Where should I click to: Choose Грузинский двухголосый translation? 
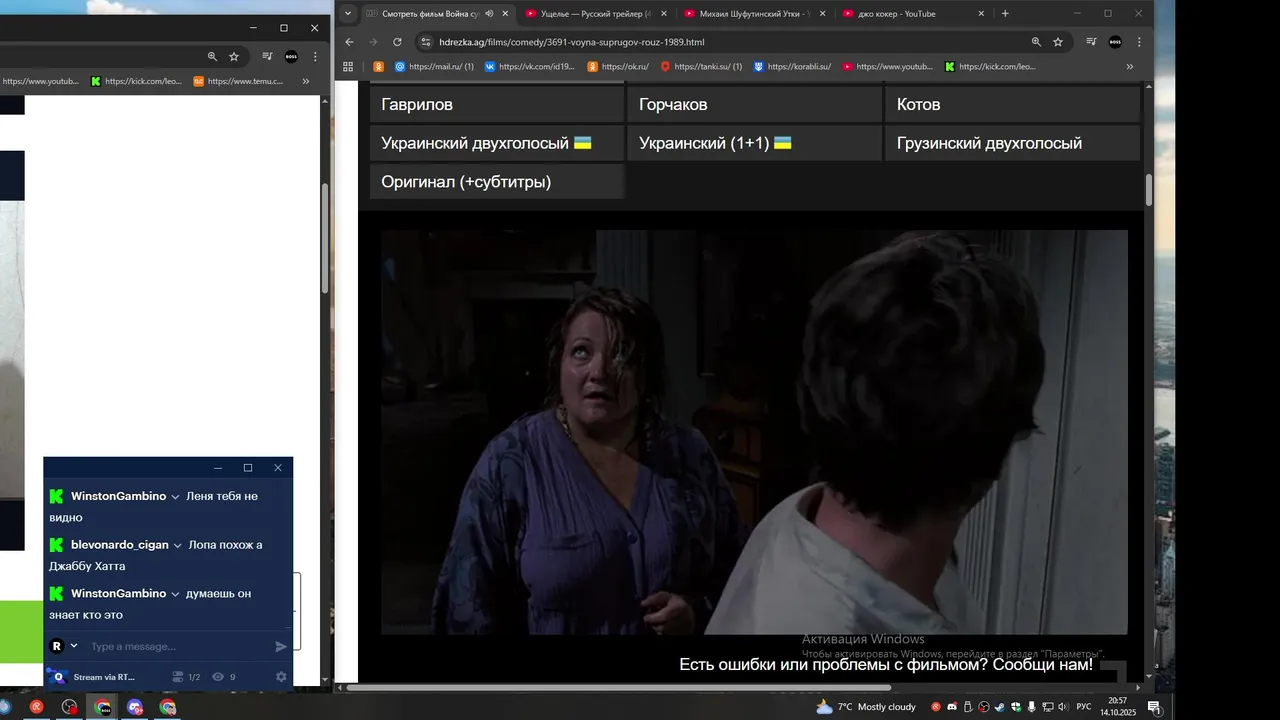point(1013,143)
